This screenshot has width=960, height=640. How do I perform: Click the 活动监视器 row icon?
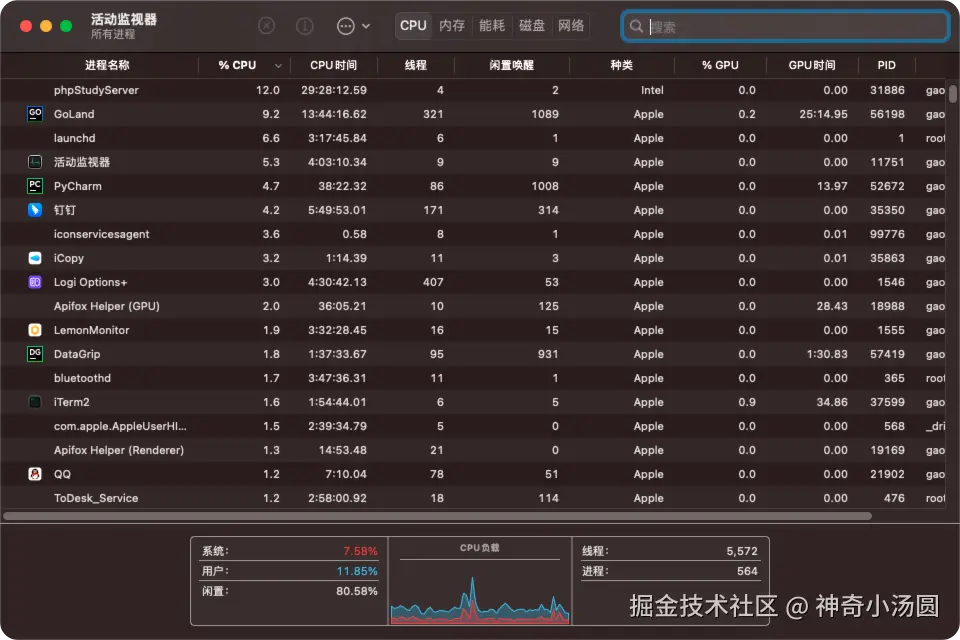(35, 162)
